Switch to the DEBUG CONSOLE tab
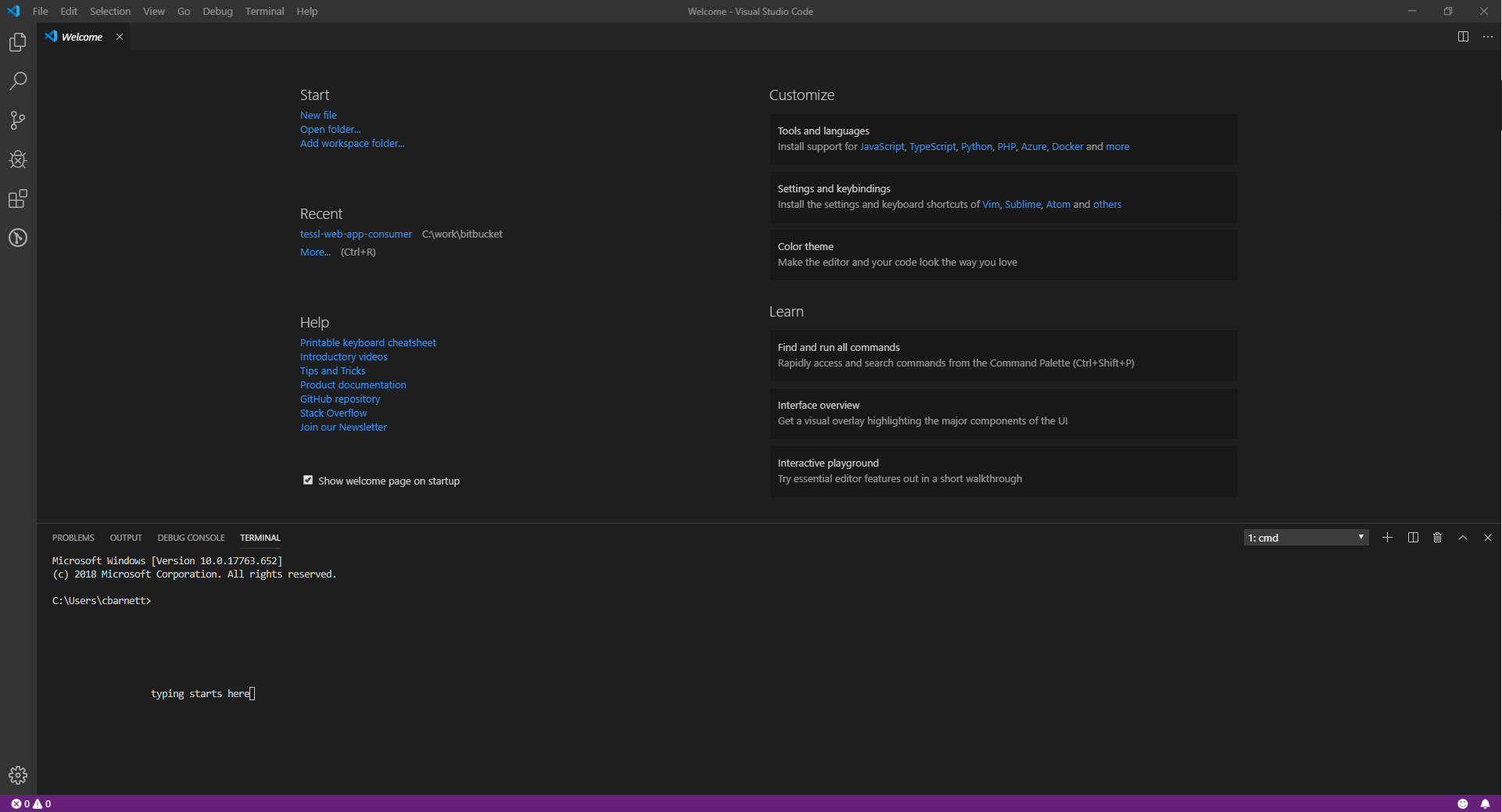The image size is (1502, 812). point(191,538)
